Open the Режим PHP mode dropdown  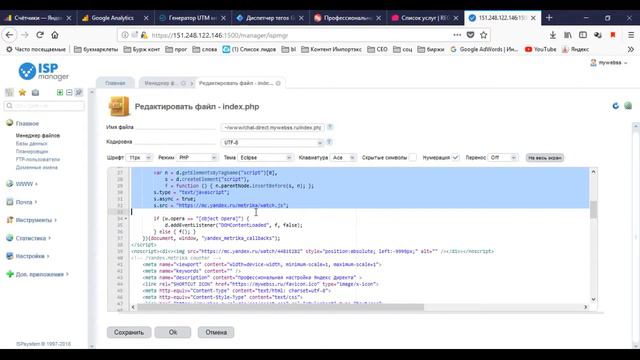[x=197, y=158]
